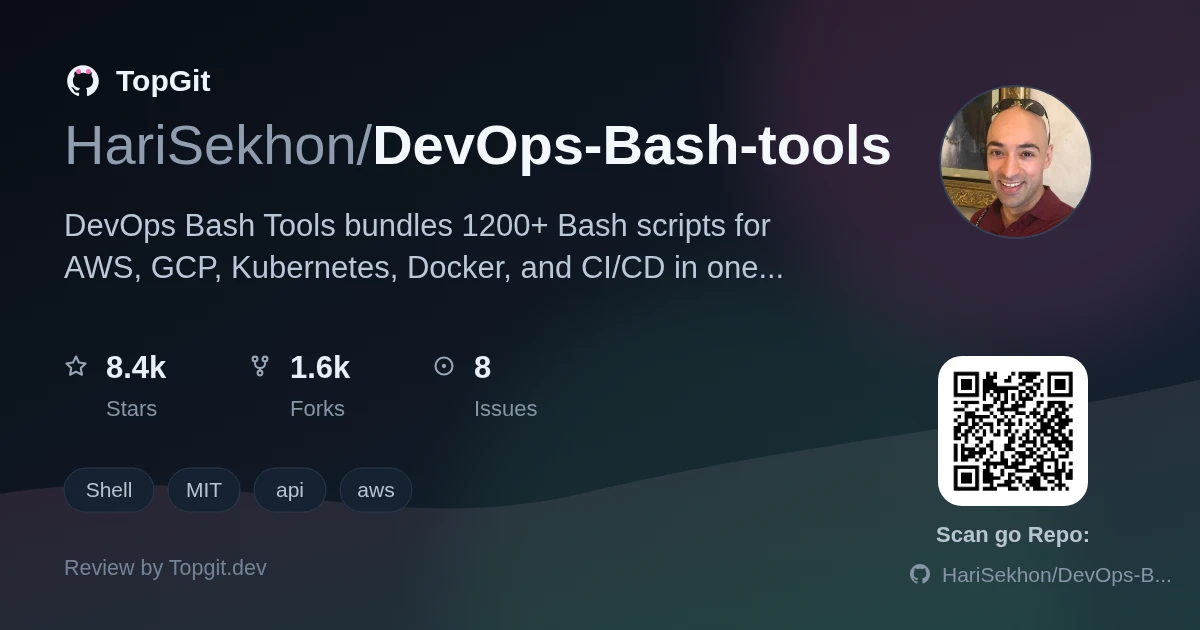The image size is (1200, 630).
Task: Open the Shell tag
Action: 109,490
